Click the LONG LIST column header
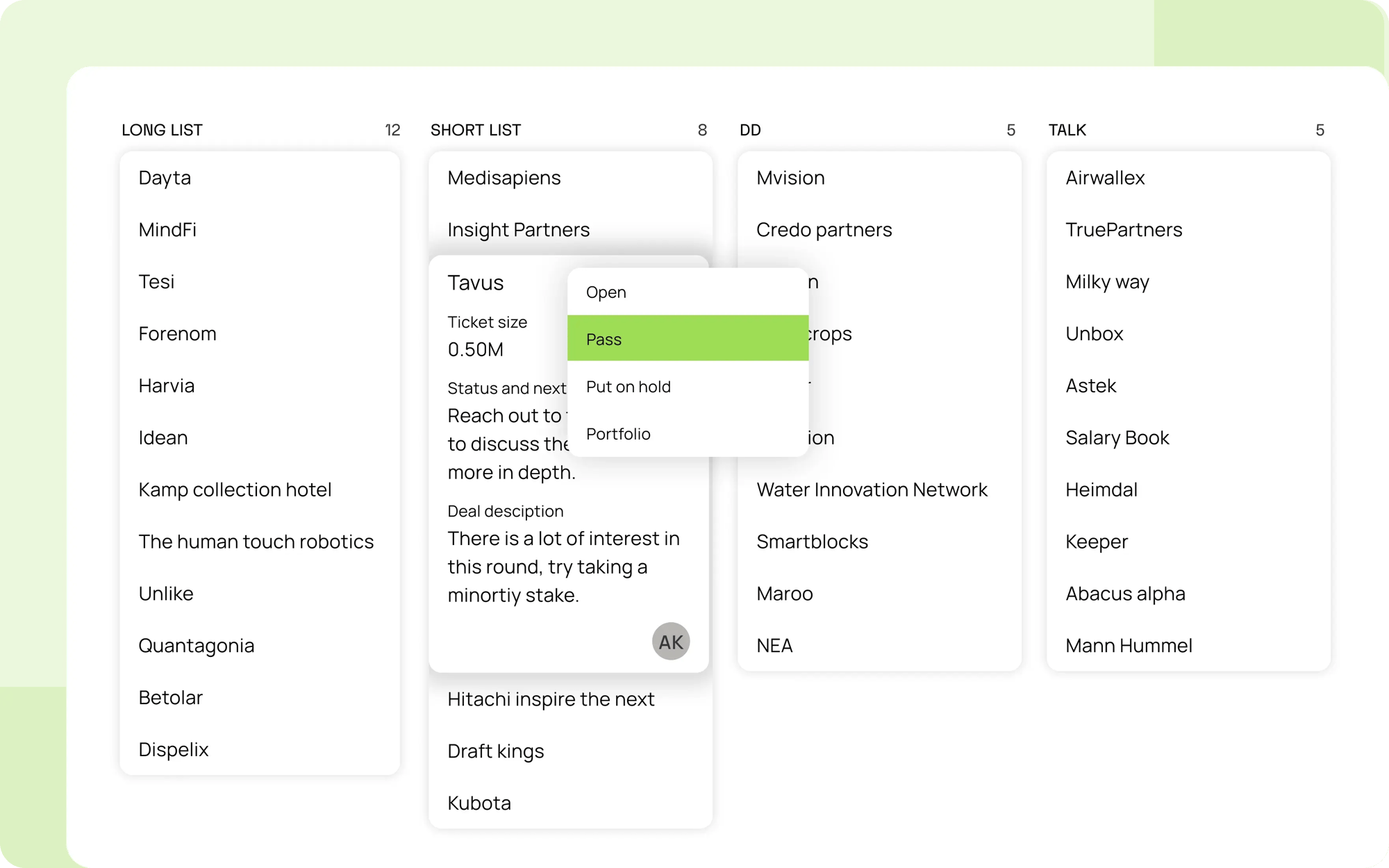The width and height of the screenshot is (1389, 868). pyautogui.click(x=162, y=130)
